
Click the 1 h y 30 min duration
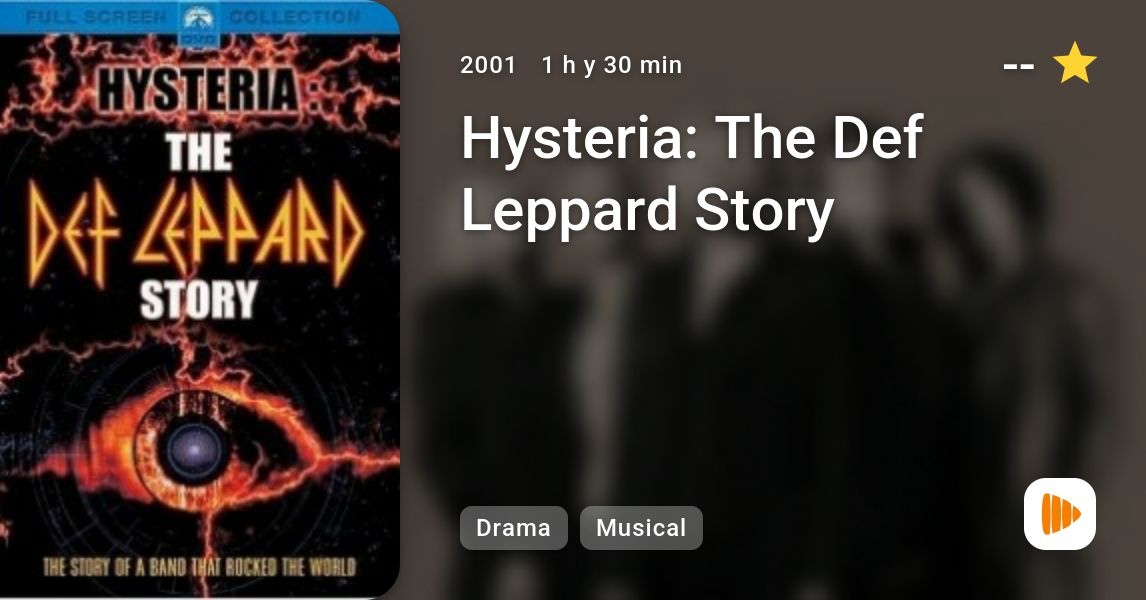pos(612,65)
